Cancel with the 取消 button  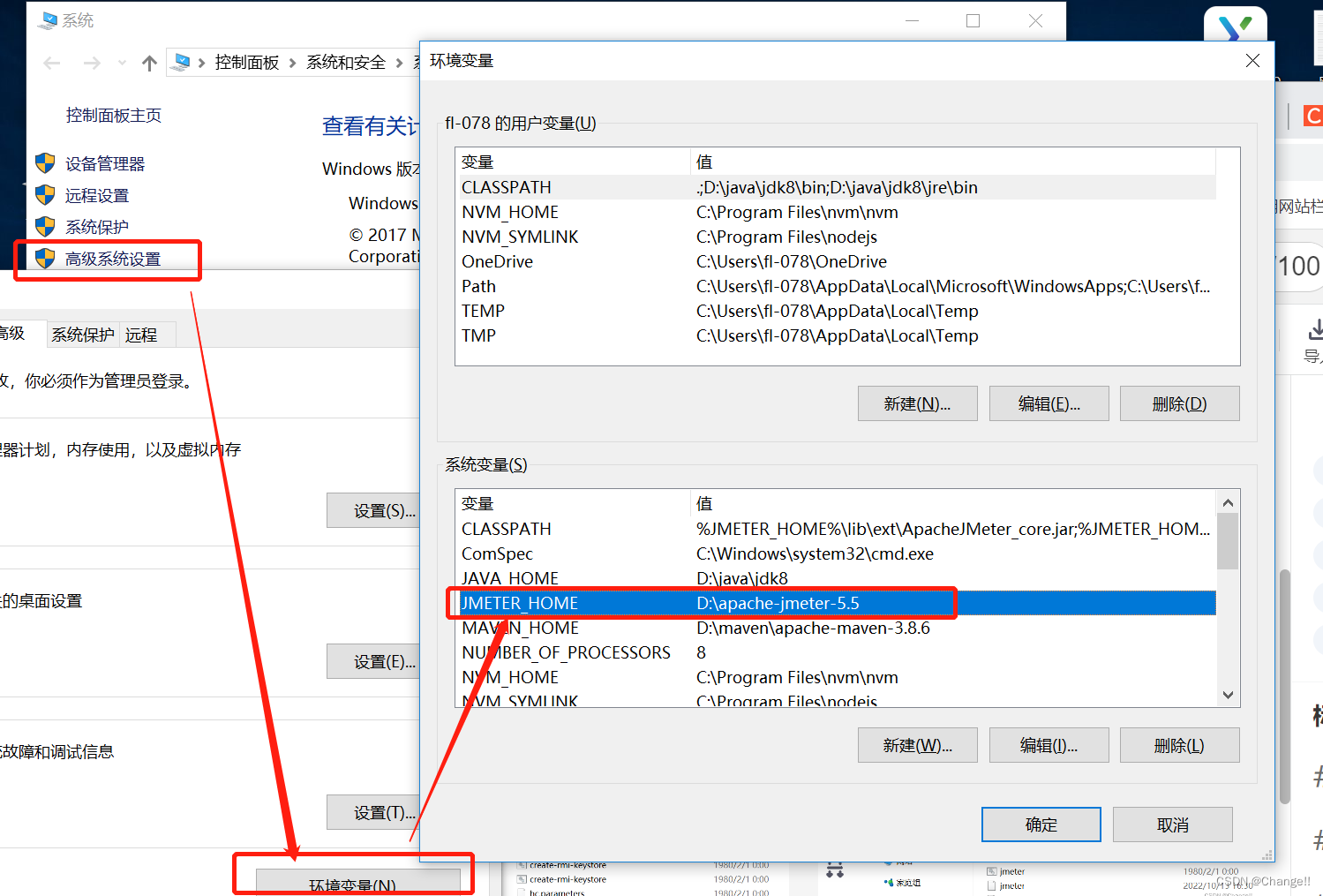coord(1172,824)
